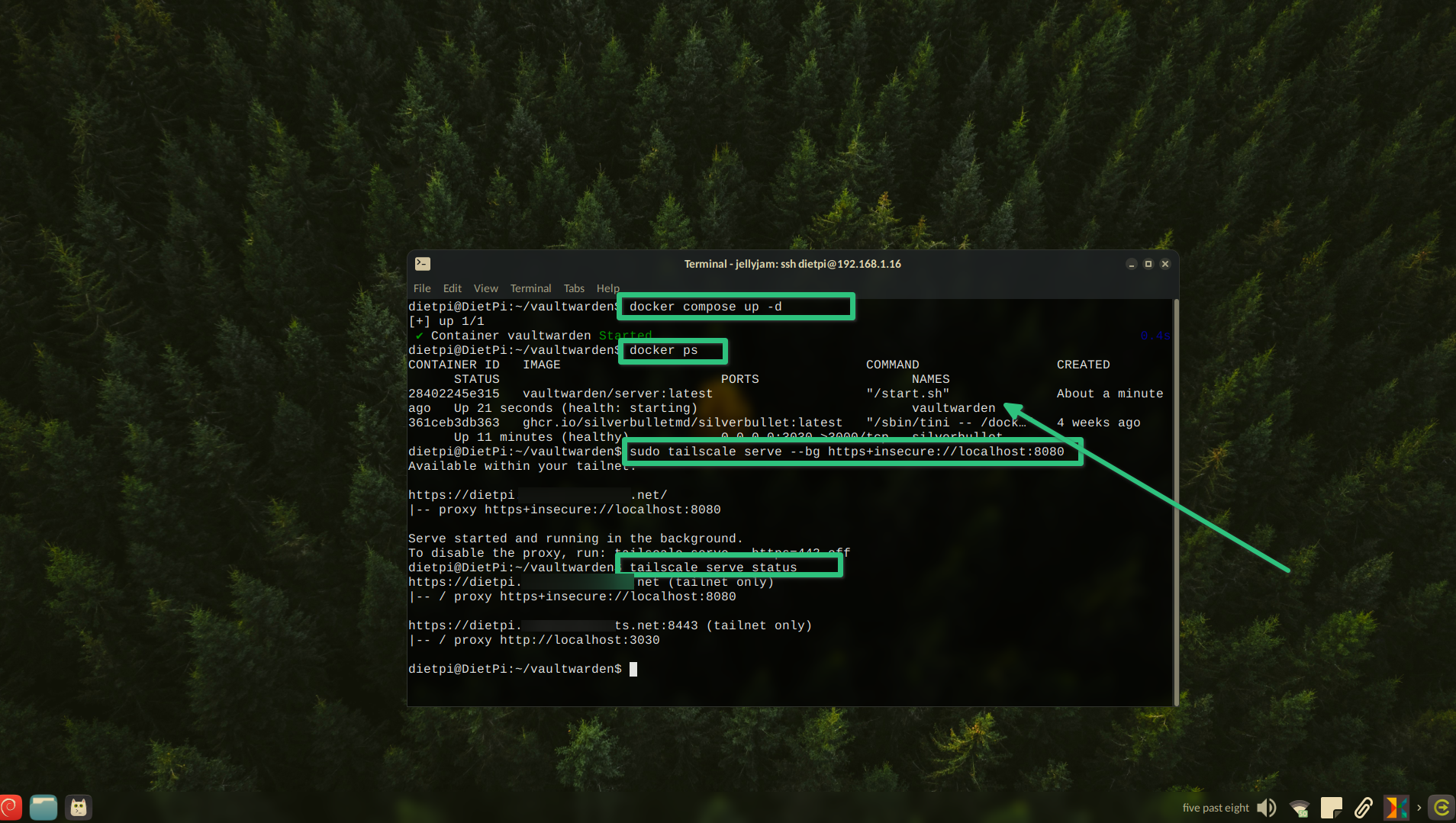Click the "/start.sh" command value

point(907,394)
